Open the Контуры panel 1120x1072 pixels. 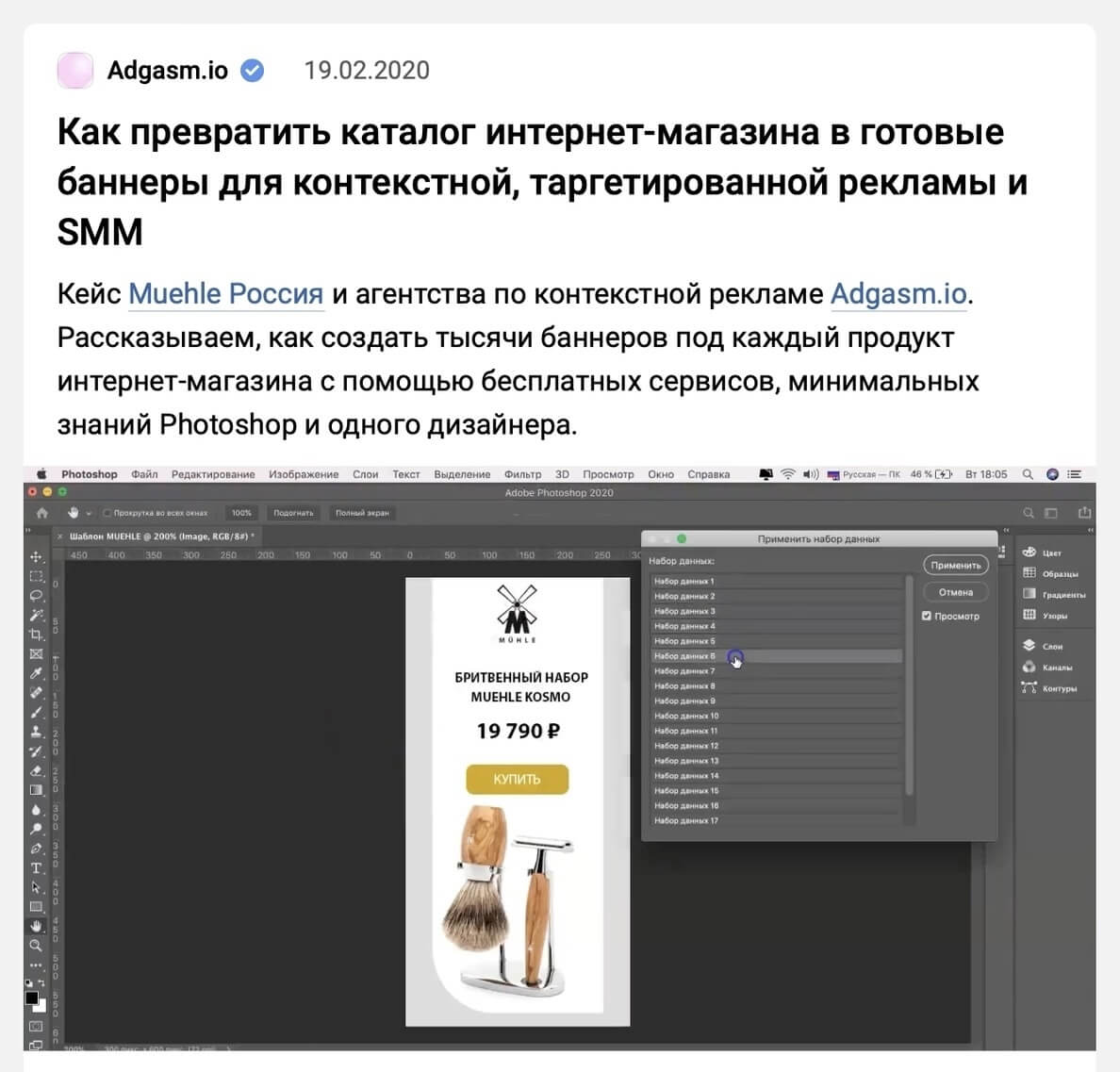[x=1049, y=687]
